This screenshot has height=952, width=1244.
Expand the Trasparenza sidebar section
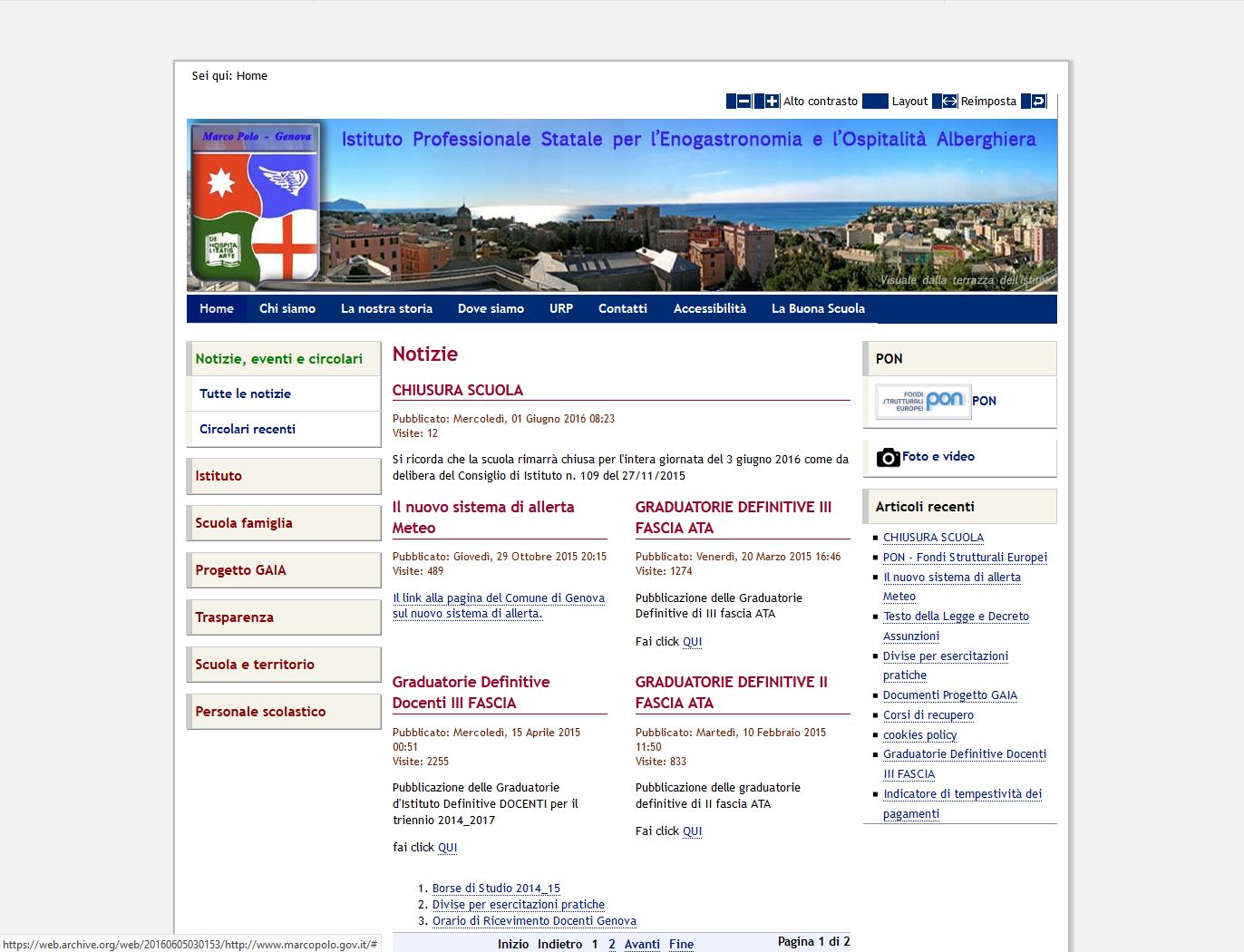click(284, 617)
